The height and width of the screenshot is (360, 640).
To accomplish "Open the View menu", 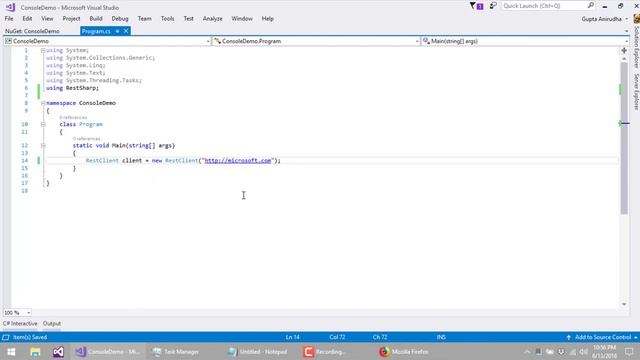I will point(47,19).
